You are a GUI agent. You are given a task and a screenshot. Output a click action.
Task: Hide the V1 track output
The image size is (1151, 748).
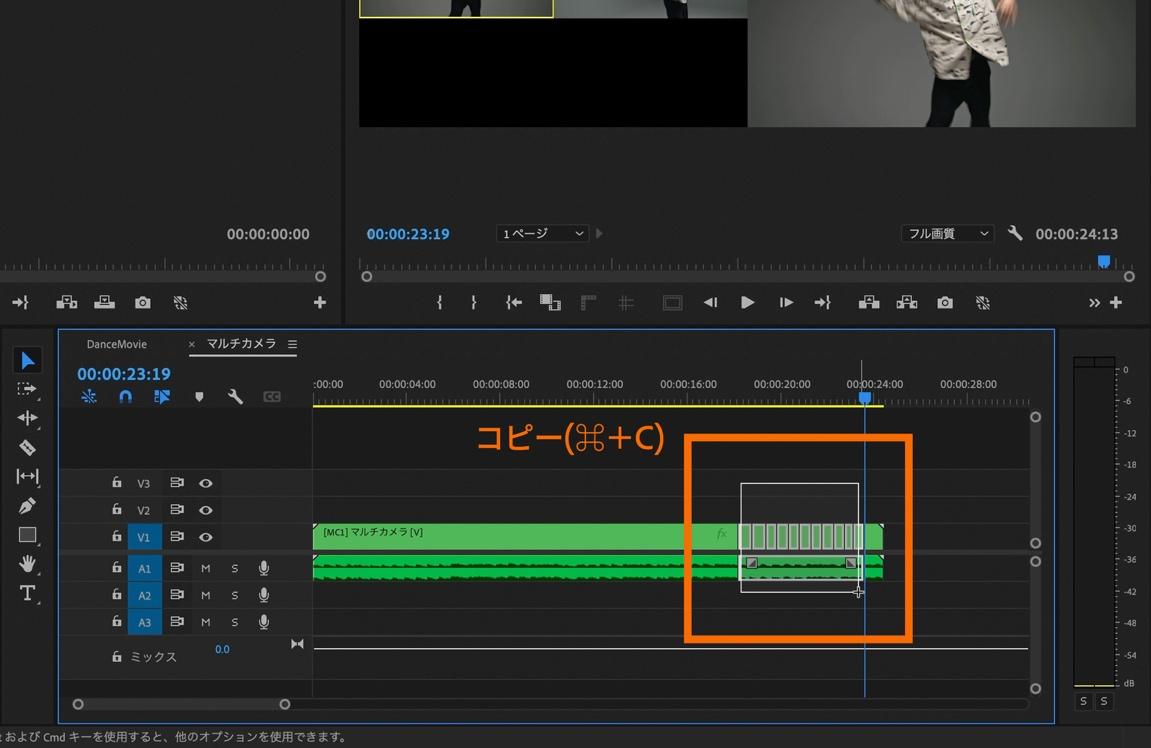[x=205, y=537]
